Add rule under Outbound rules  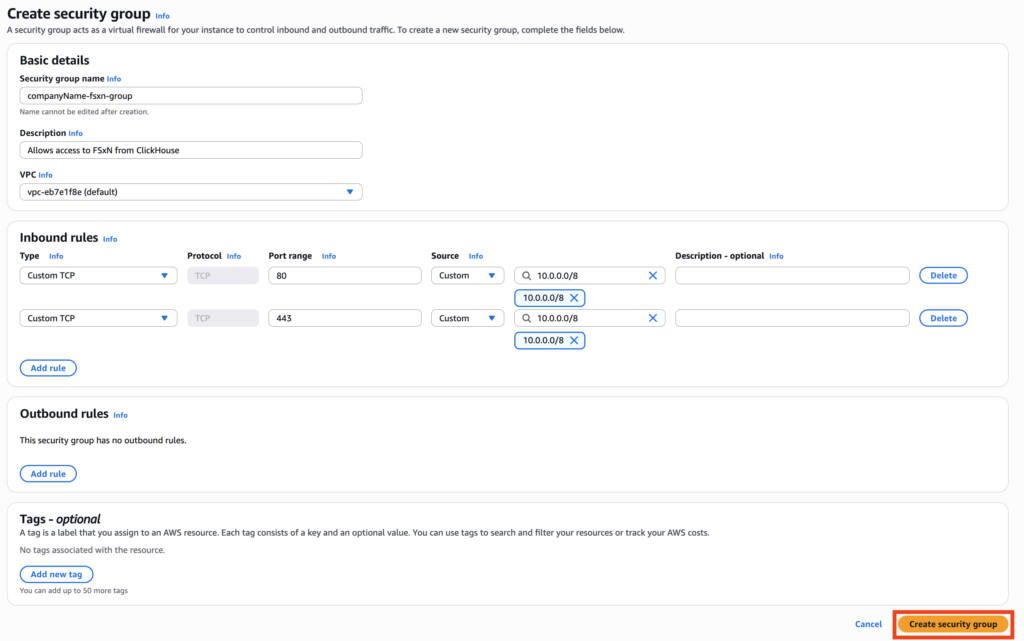pyautogui.click(x=48, y=474)
